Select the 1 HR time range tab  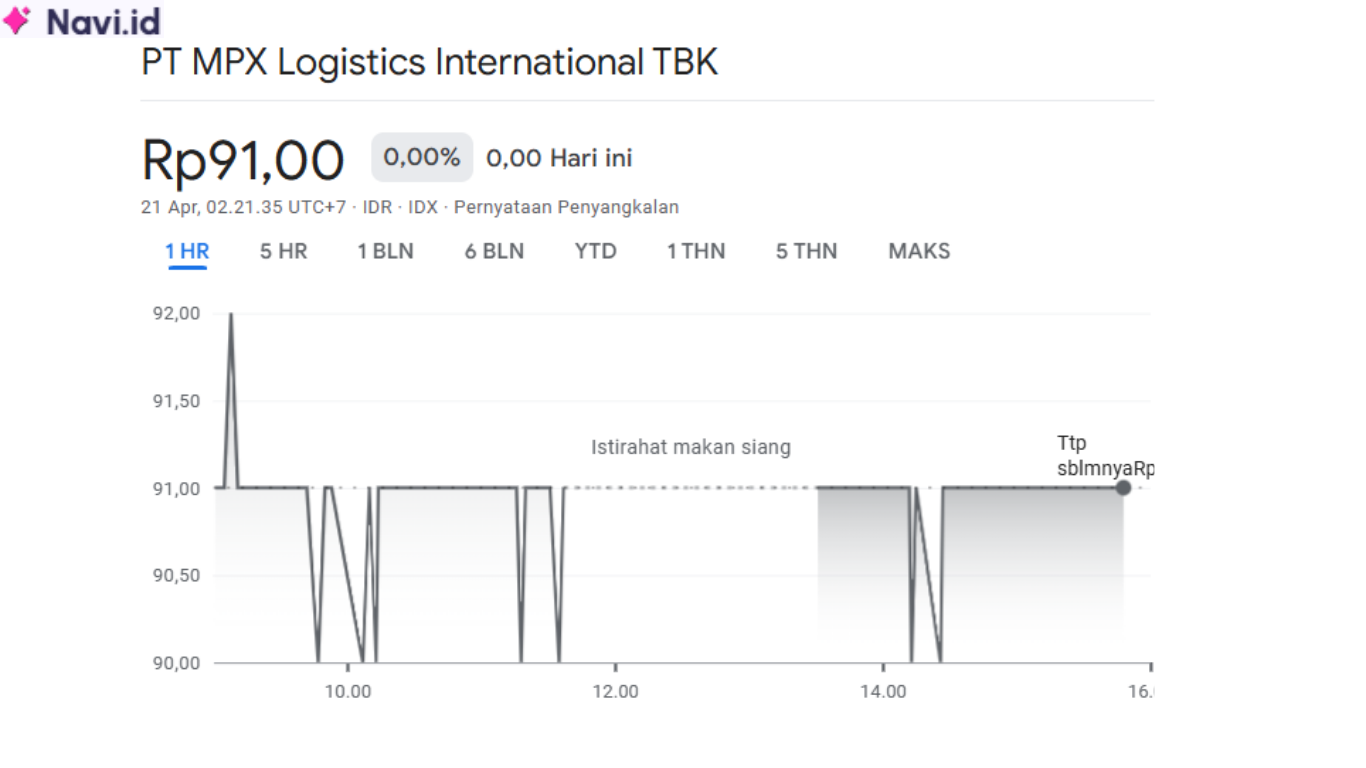[x=187, y=252]
